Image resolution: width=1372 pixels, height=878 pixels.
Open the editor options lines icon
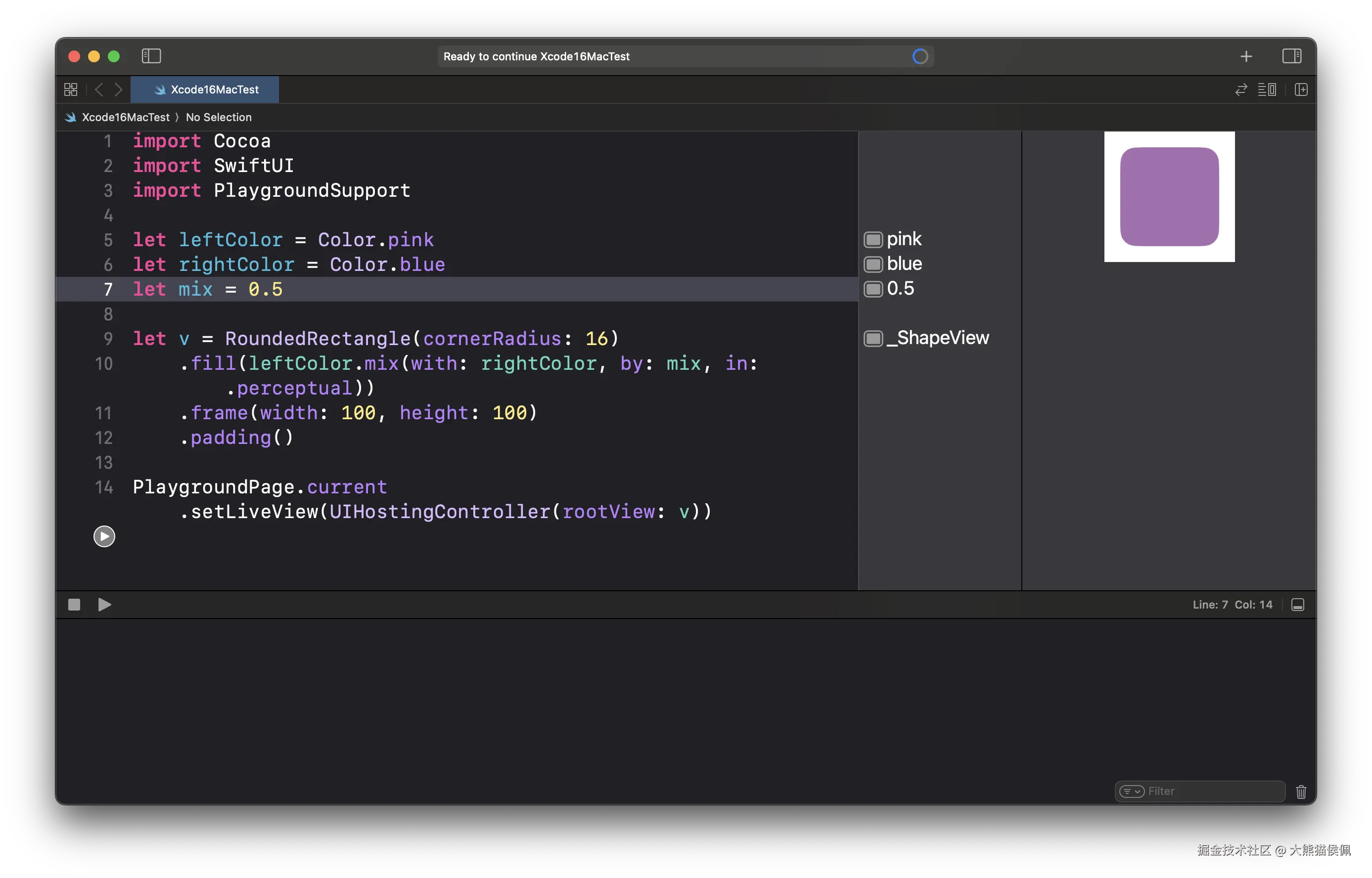point(1267,89)
